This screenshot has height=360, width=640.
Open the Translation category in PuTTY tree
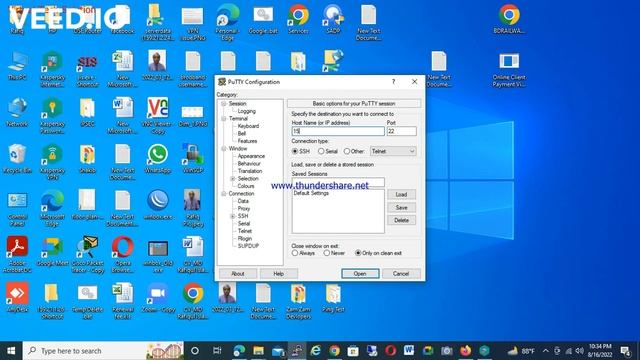[x=250, y=171]
